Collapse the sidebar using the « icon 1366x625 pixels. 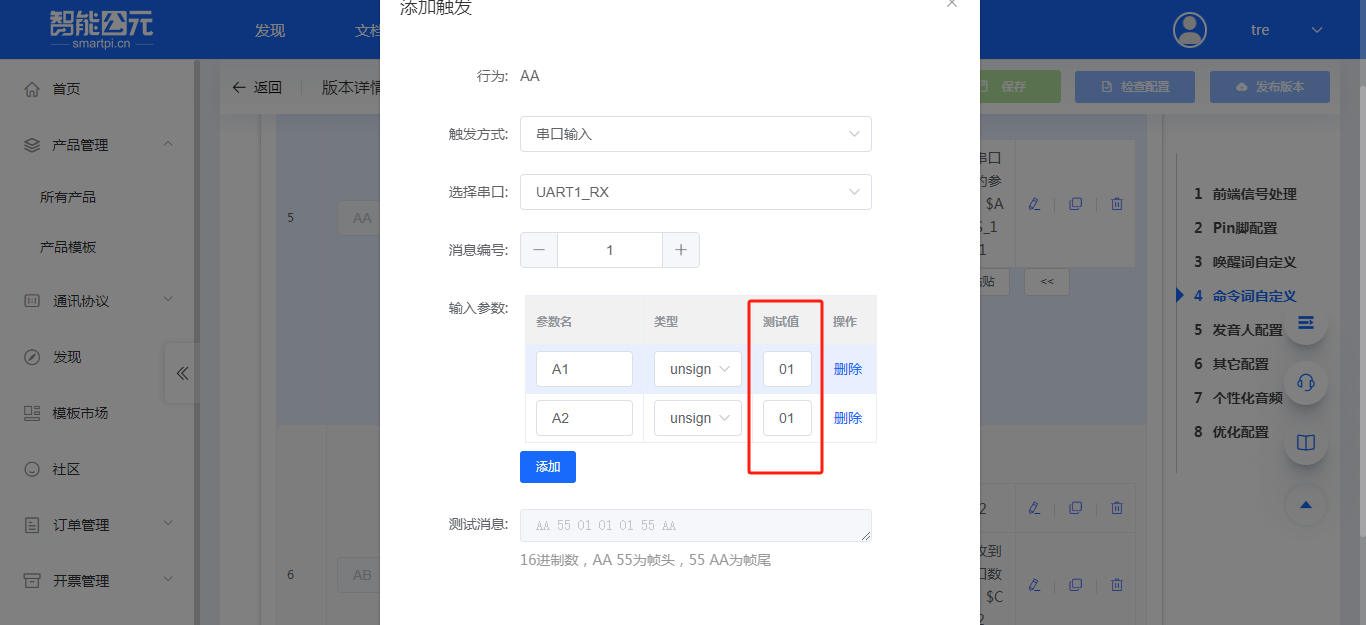click(182, 372)
